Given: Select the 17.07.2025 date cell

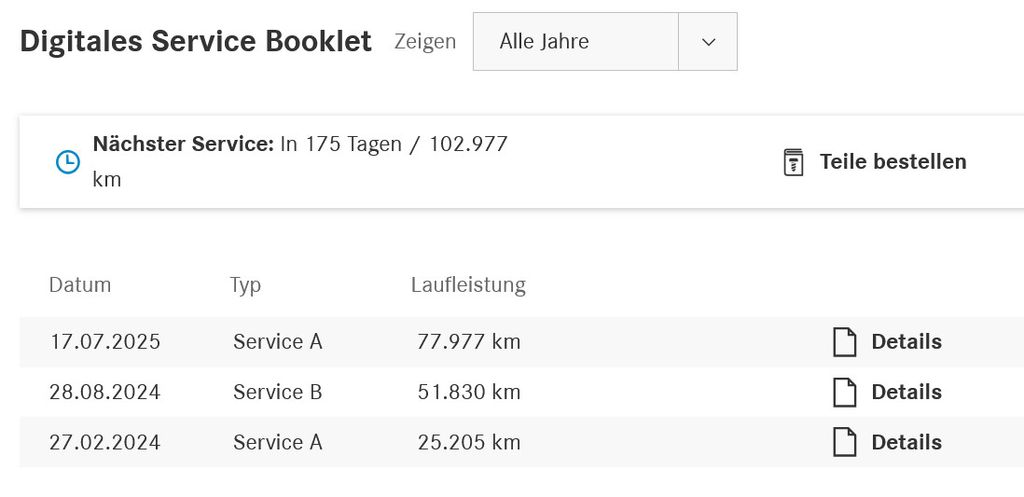Looking at the screenshot, I should (105, 342).
